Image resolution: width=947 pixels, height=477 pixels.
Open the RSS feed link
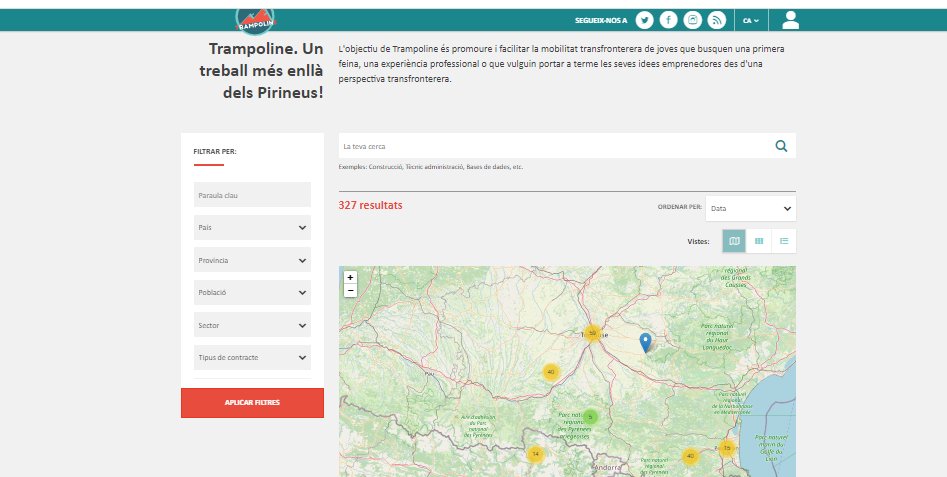point(716,20)
